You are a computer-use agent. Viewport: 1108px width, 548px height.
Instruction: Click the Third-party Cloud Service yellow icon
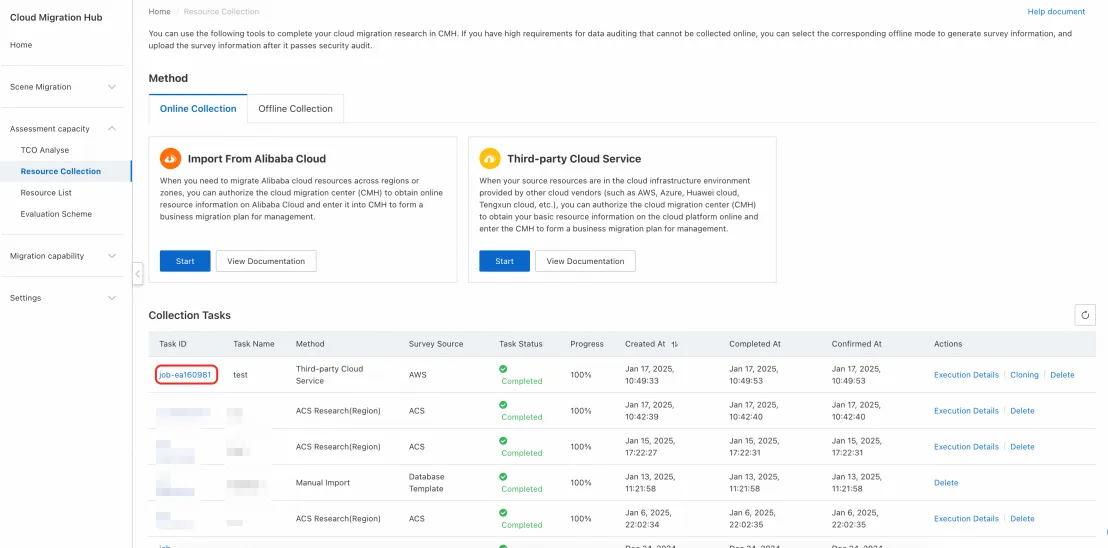click(x=490, y=158)
